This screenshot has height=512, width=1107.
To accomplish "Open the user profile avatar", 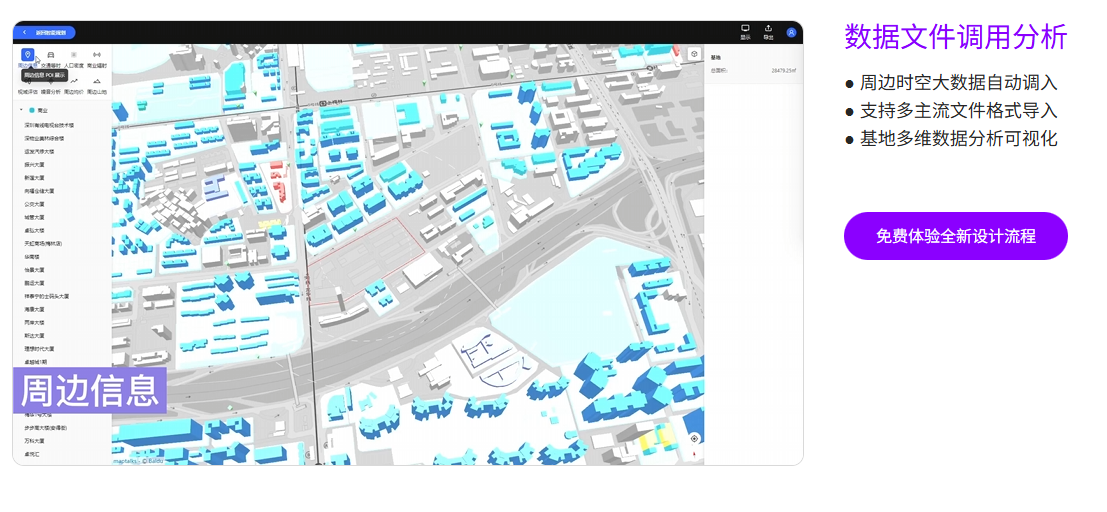I will (791, 32).
